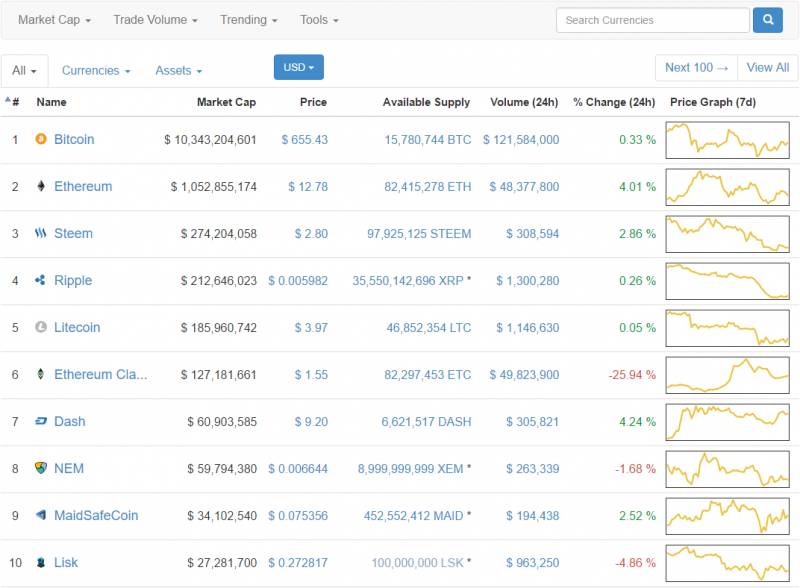Open the Ethereum Cla... currency link
The height and width of the screenshot is (588, 800).
[101, 374]
